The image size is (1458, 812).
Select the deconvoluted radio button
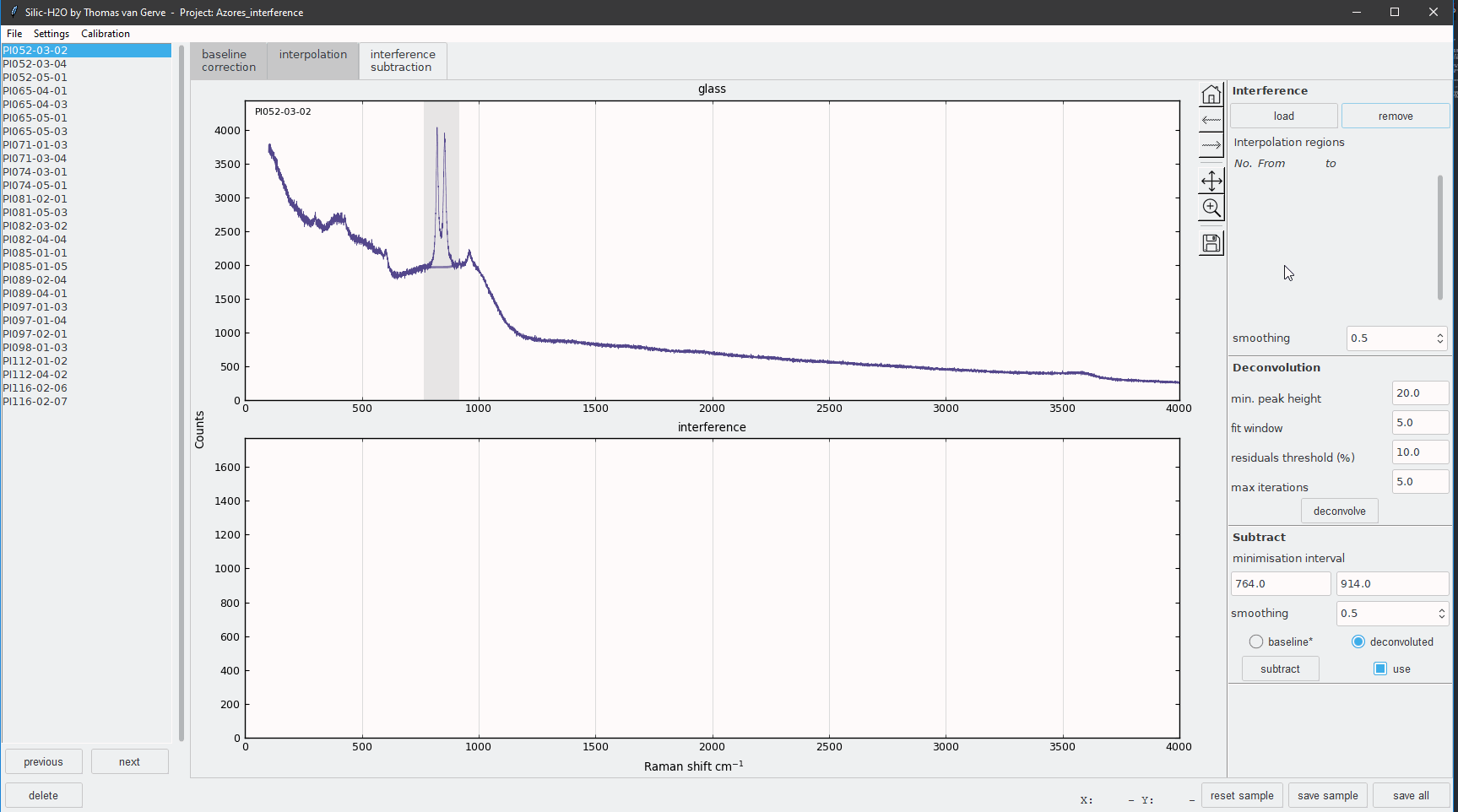1358,641
